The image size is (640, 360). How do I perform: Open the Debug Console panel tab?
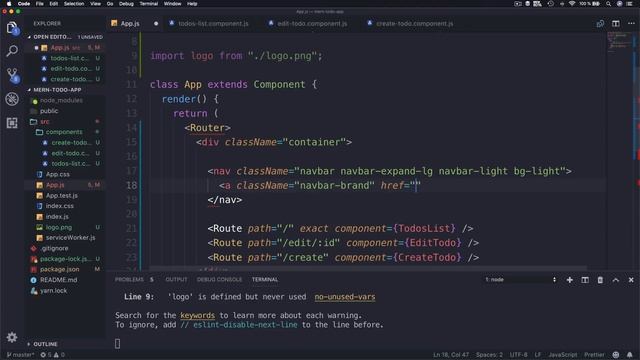pos(219,280)
